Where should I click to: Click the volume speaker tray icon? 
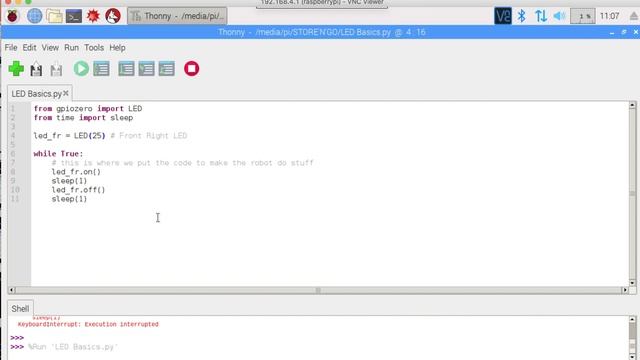[559, 16]
